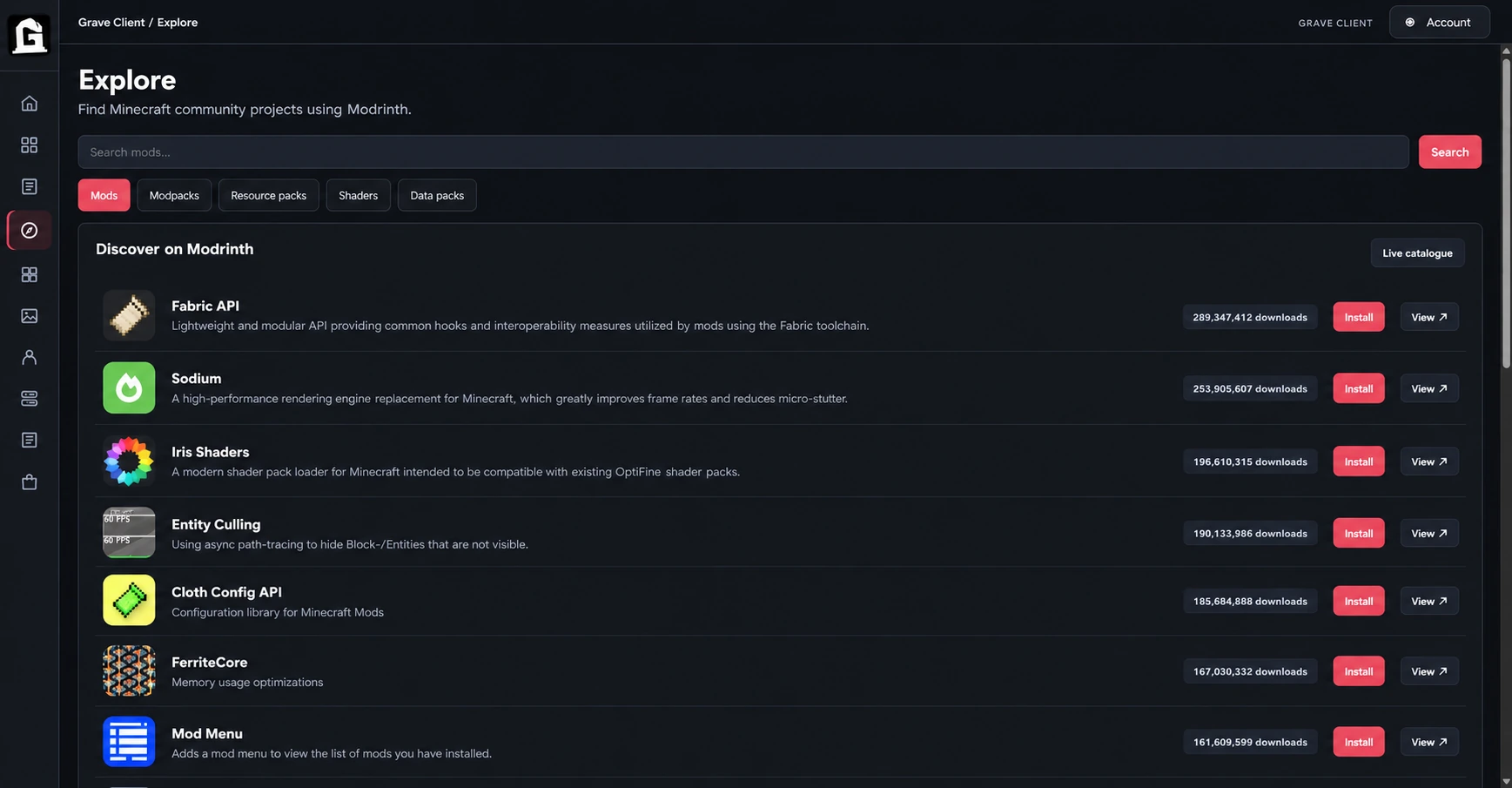Click the Iris Shaders color wheel icon
Screen dimensions: 1512x788
pos(129,461)
